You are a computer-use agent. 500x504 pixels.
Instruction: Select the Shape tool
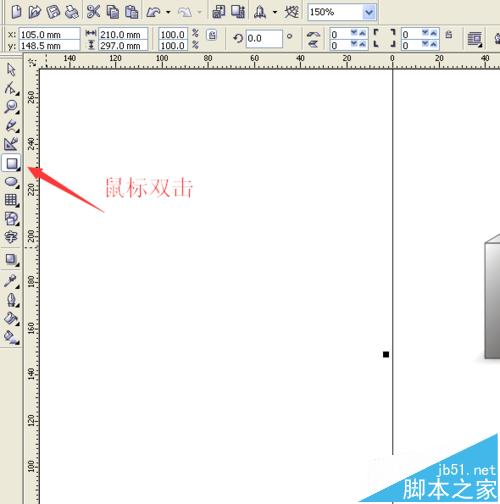[11, 89]
